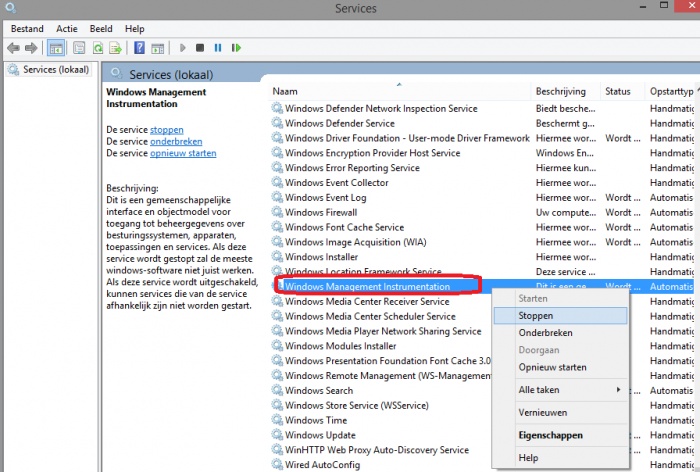
Task: Click the Start service play icon
Action: [182, 48]
